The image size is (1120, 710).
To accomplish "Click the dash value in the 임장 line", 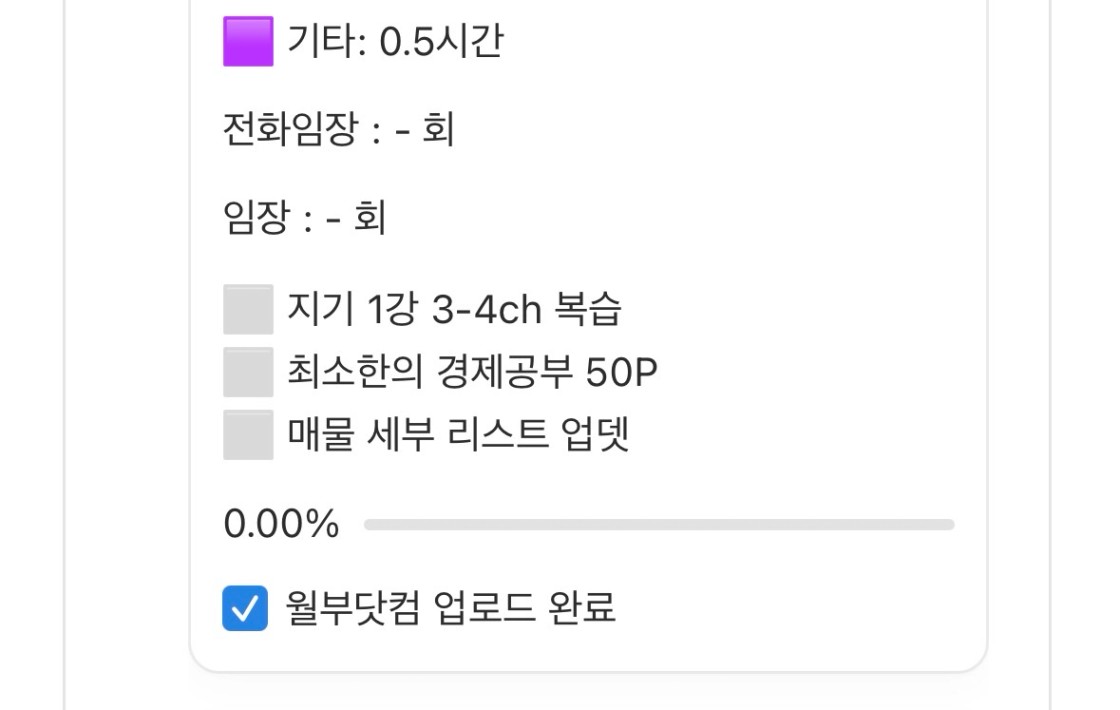I will [335, 218].
